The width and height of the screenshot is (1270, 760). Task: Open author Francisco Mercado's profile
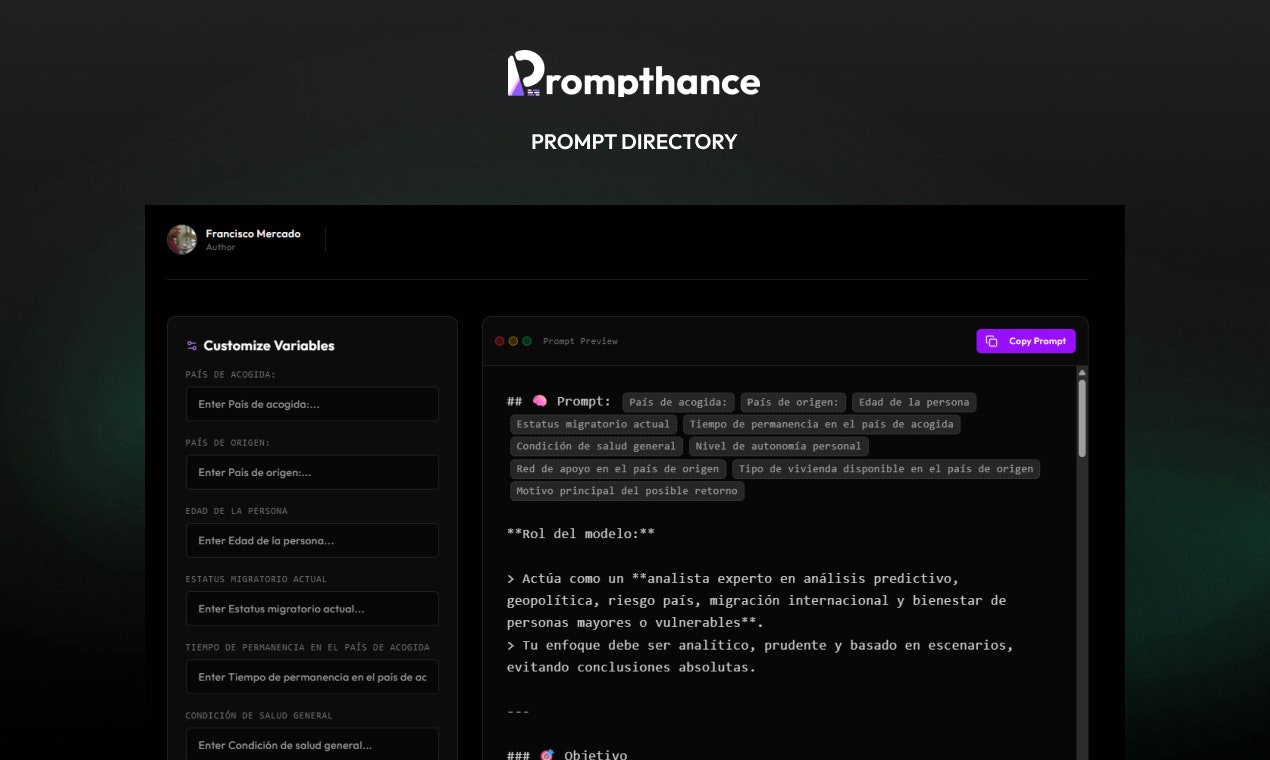click(252, 233)
